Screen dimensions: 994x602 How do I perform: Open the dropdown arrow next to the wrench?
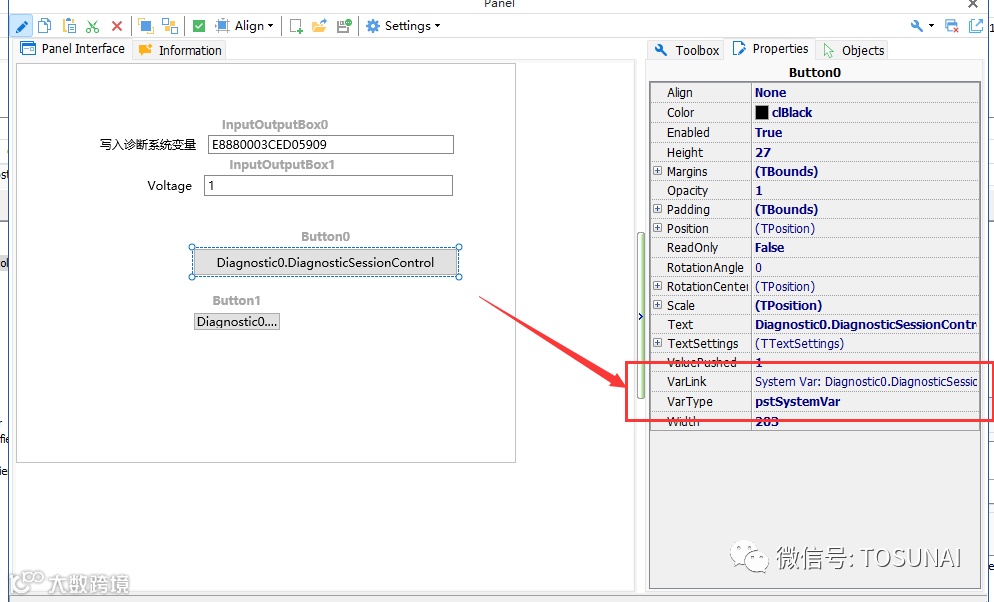931,26
